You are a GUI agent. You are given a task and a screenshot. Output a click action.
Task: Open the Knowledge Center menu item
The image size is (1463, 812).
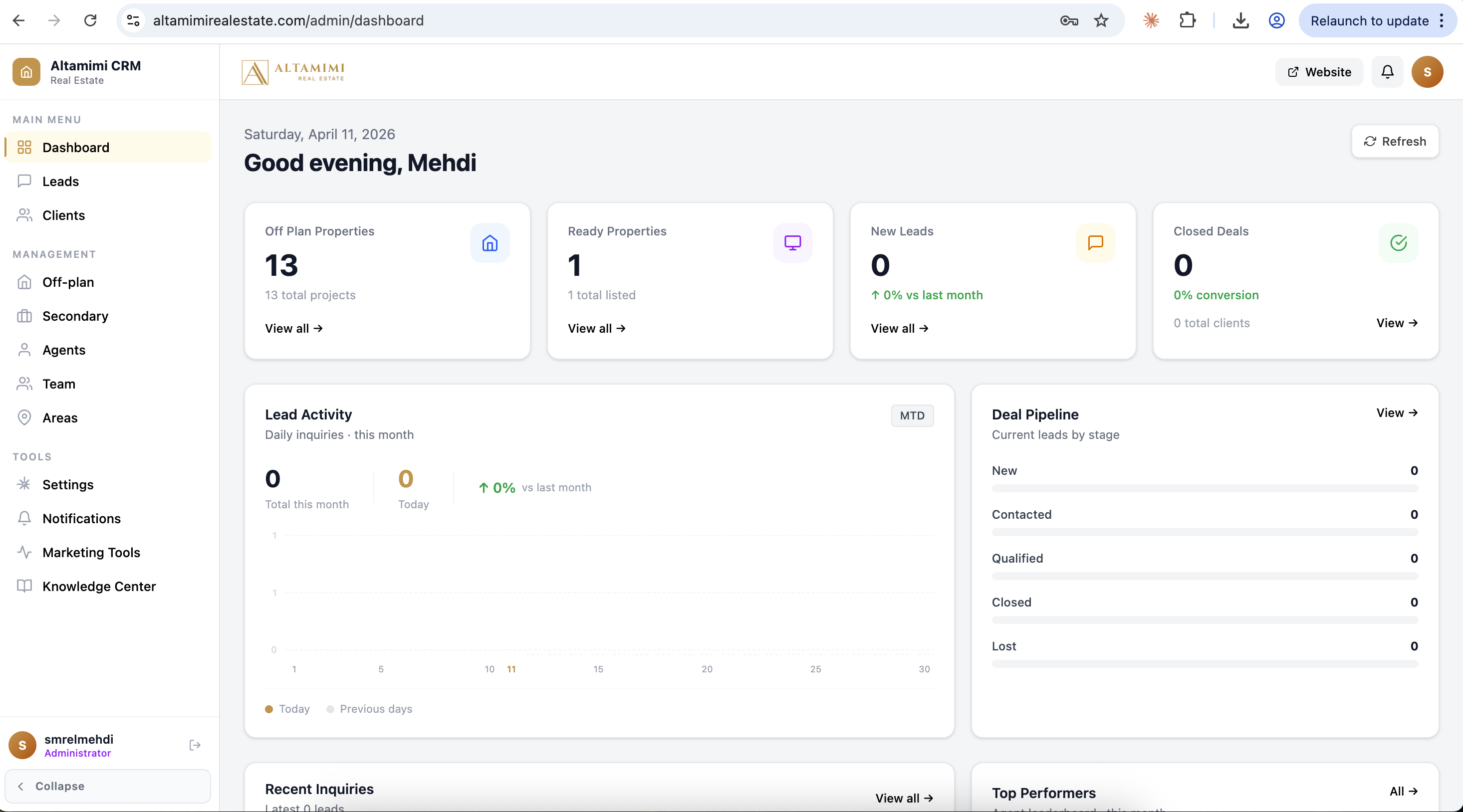pos(99,587)
